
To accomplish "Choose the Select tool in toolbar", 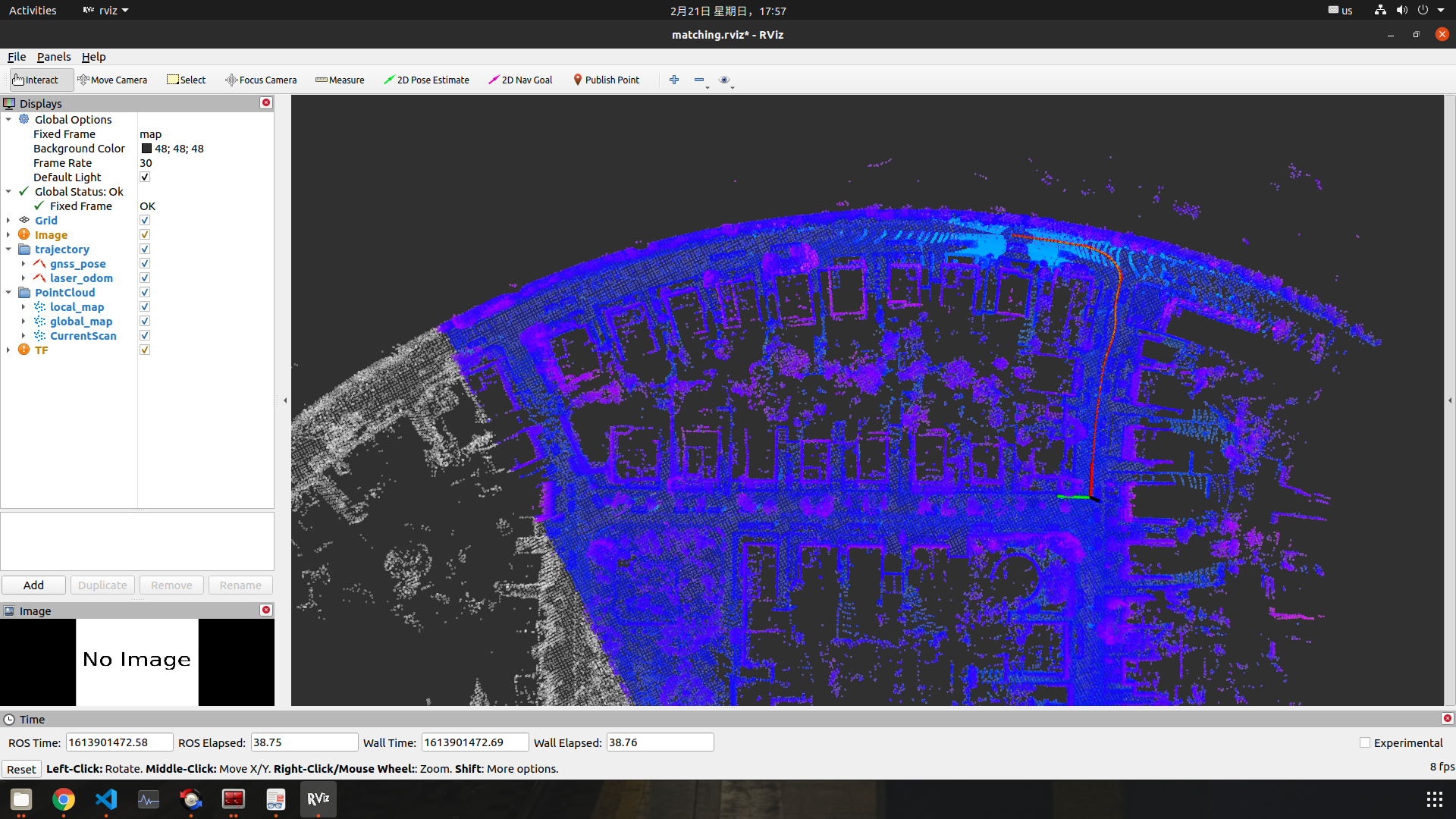I will click(186, 80).
